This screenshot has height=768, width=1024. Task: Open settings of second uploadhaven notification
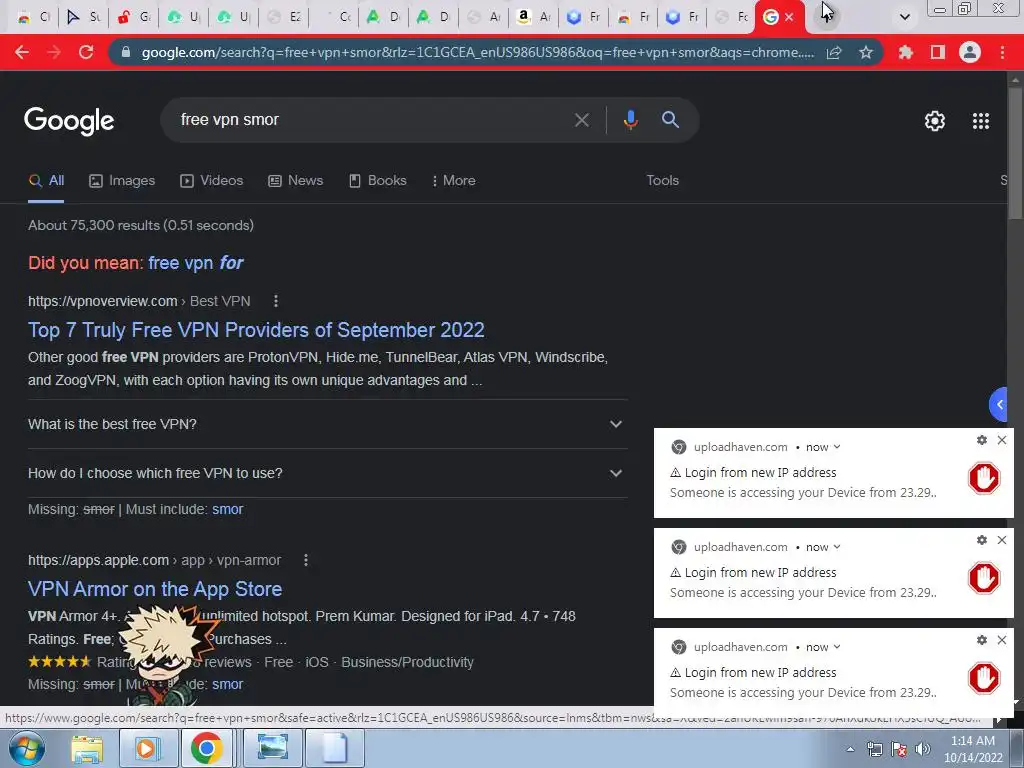click(982, 540)
